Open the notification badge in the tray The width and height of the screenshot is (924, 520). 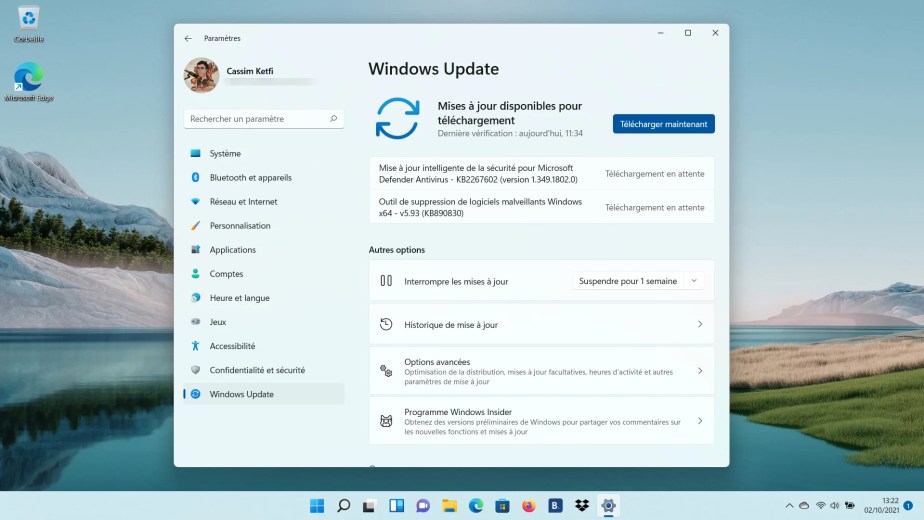click(x=908, y=506)
